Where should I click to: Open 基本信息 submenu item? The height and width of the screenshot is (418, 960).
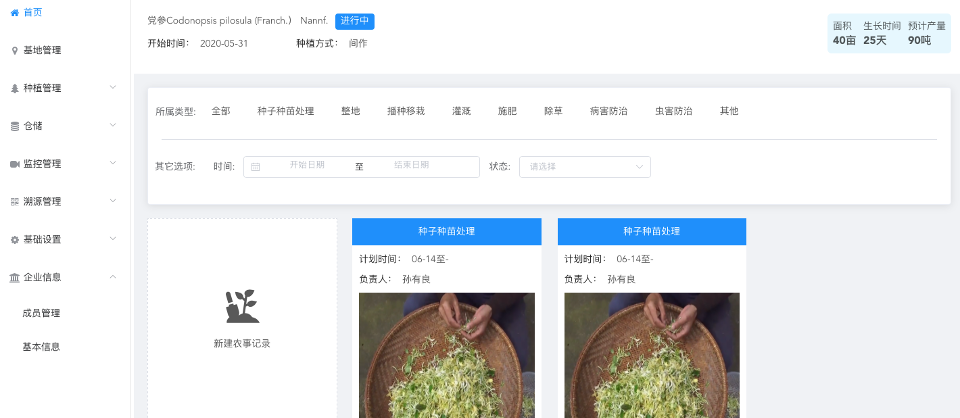point(41,347)
